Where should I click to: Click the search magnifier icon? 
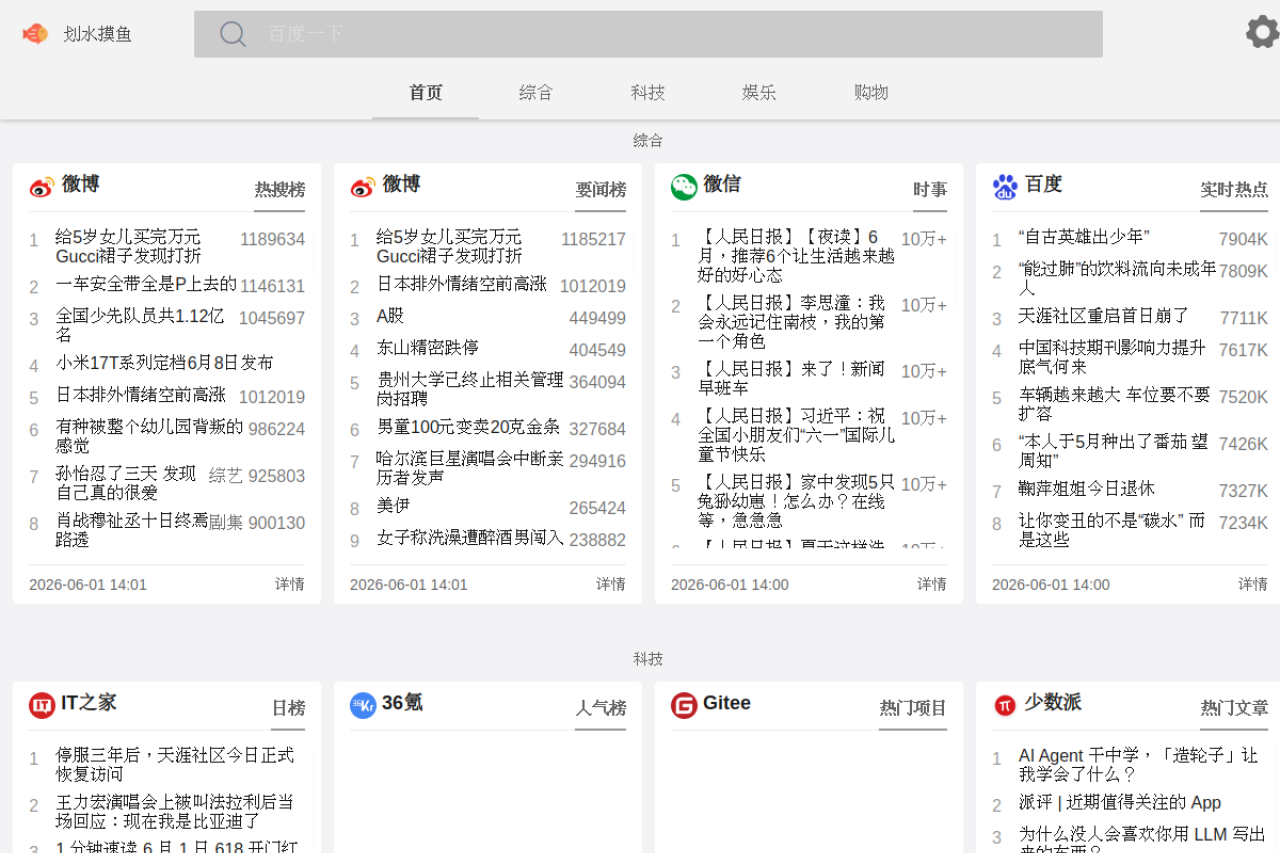coord(233,34)
